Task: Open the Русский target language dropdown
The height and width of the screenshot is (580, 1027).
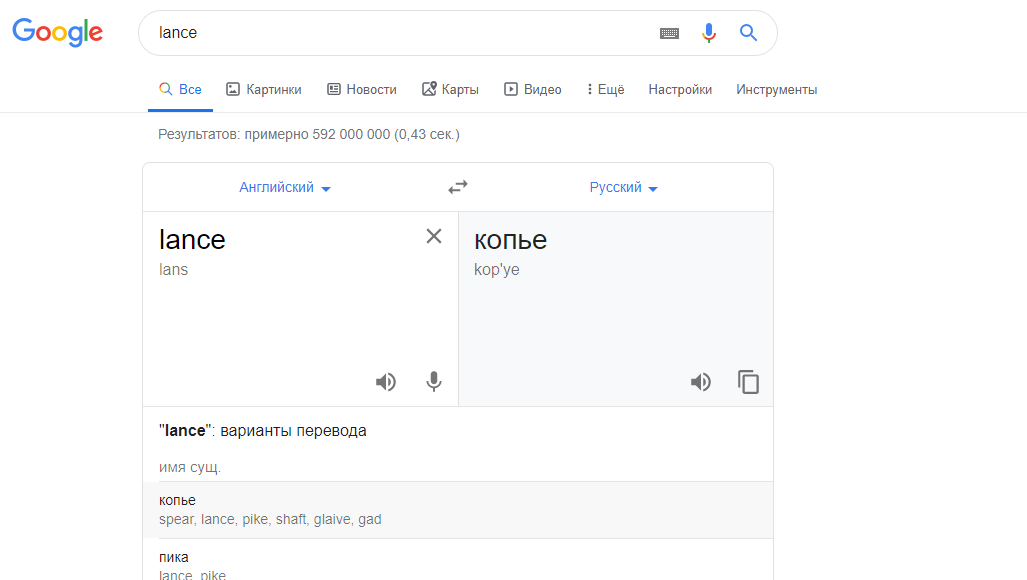Action: (624, 188)
